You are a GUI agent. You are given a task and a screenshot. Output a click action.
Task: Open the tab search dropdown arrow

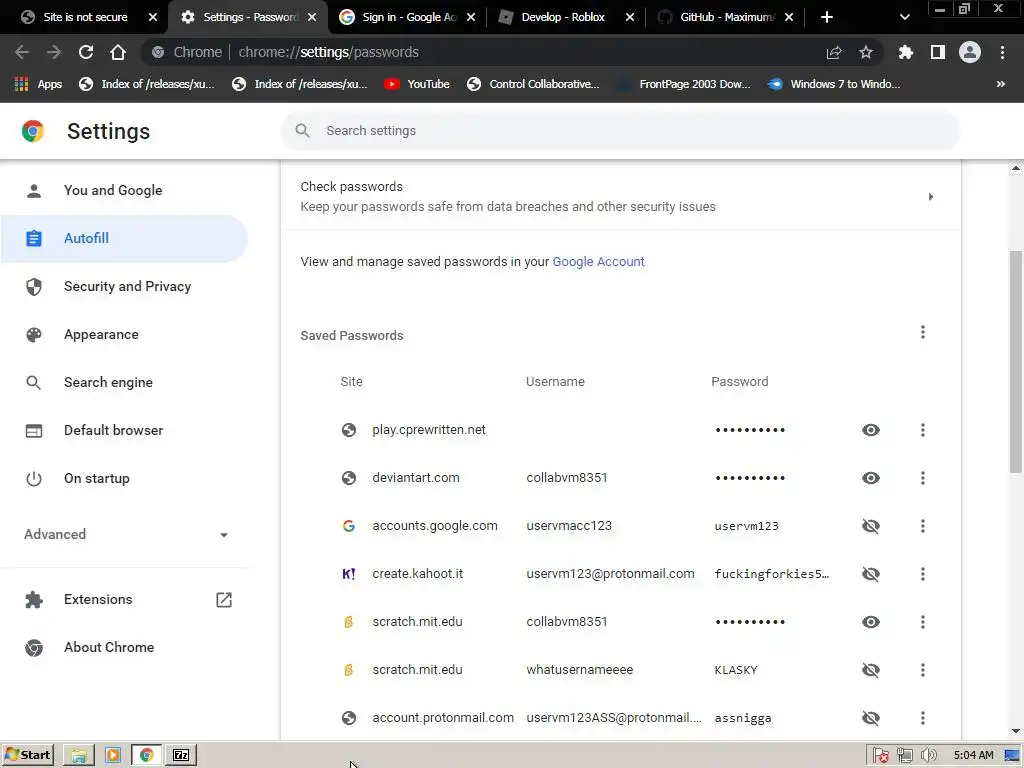pos(904,17)
